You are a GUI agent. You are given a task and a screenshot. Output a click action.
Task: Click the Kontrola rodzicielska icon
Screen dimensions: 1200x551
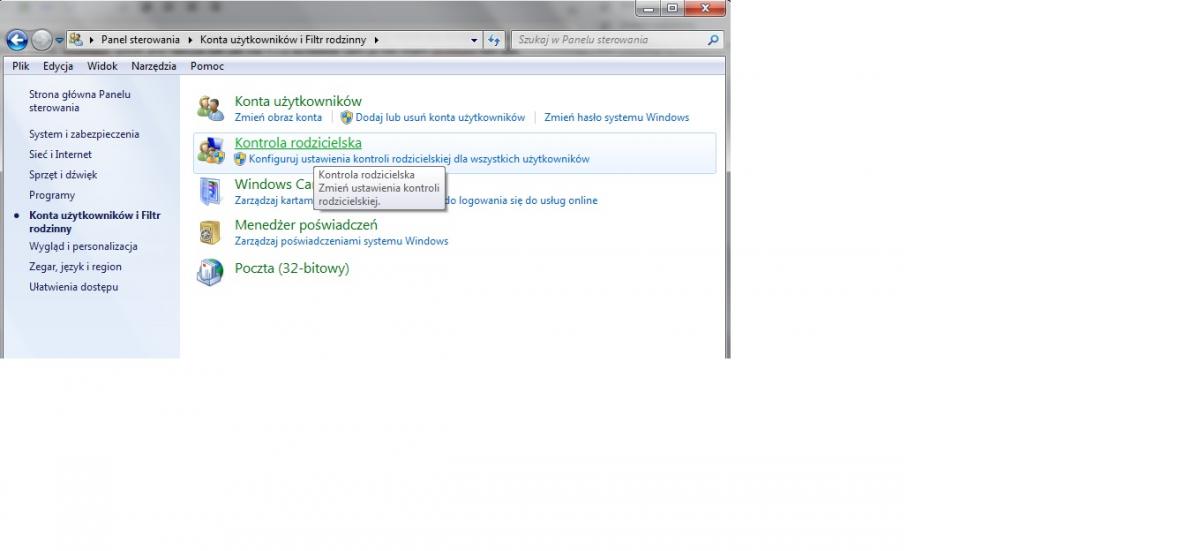(x=210, y=151)
